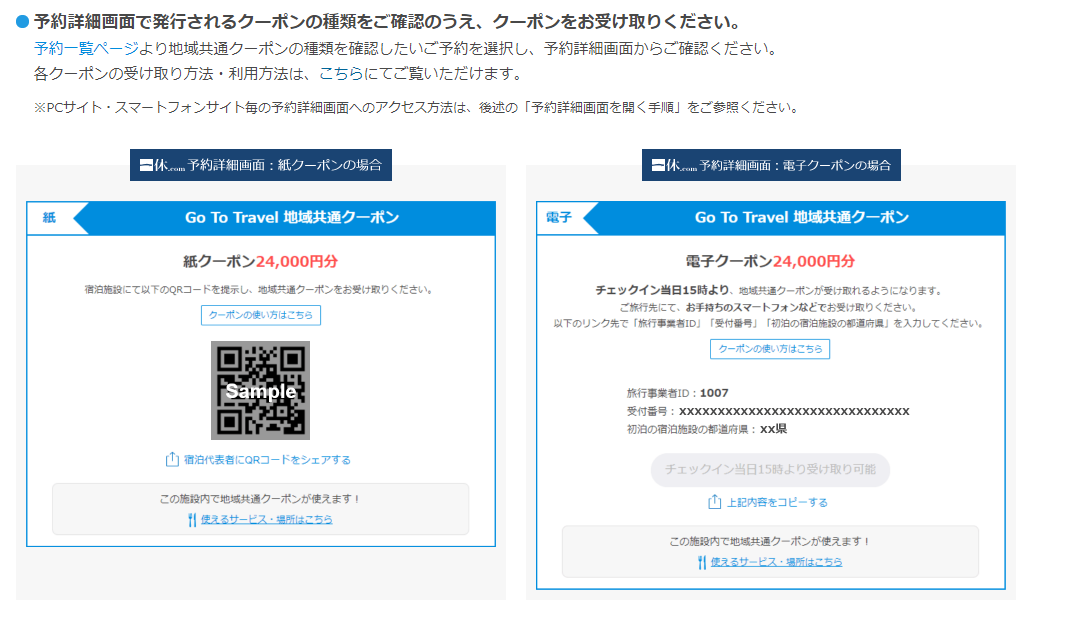Image resolution: width=1078 pixels, height=643 pixels.
Task: Click the 紙 label tag
Action: 50,218
